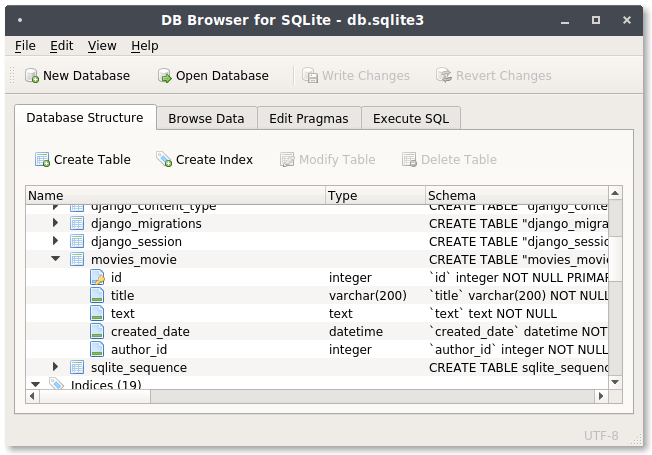Open the File menu

coord(25,46)
